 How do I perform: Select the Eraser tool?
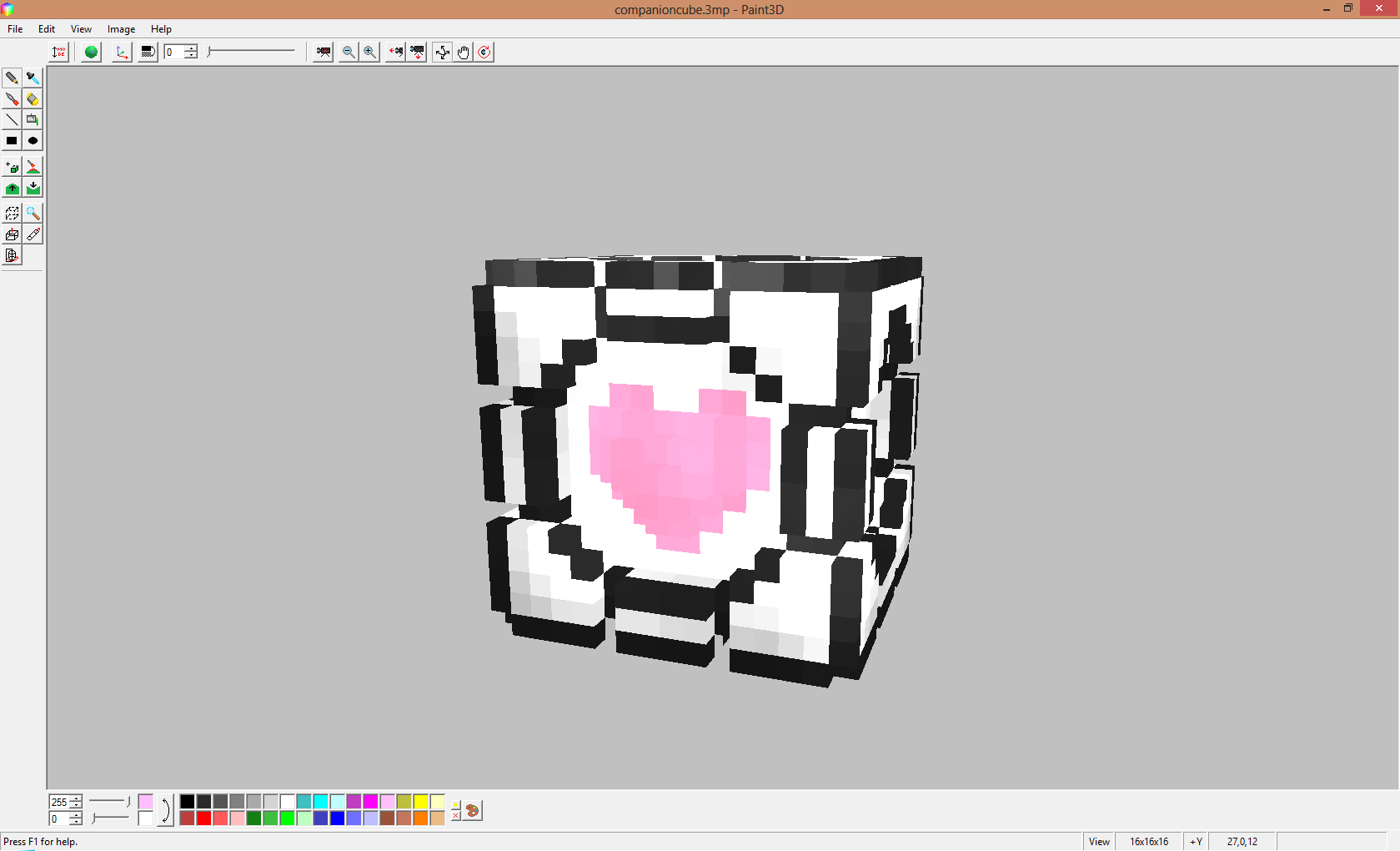33,99
